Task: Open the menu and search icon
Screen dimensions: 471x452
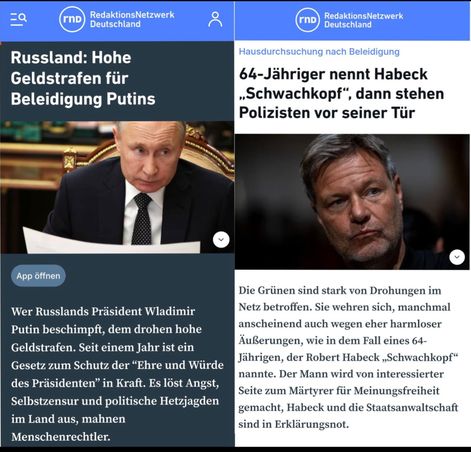Action: tap(18, 19)
